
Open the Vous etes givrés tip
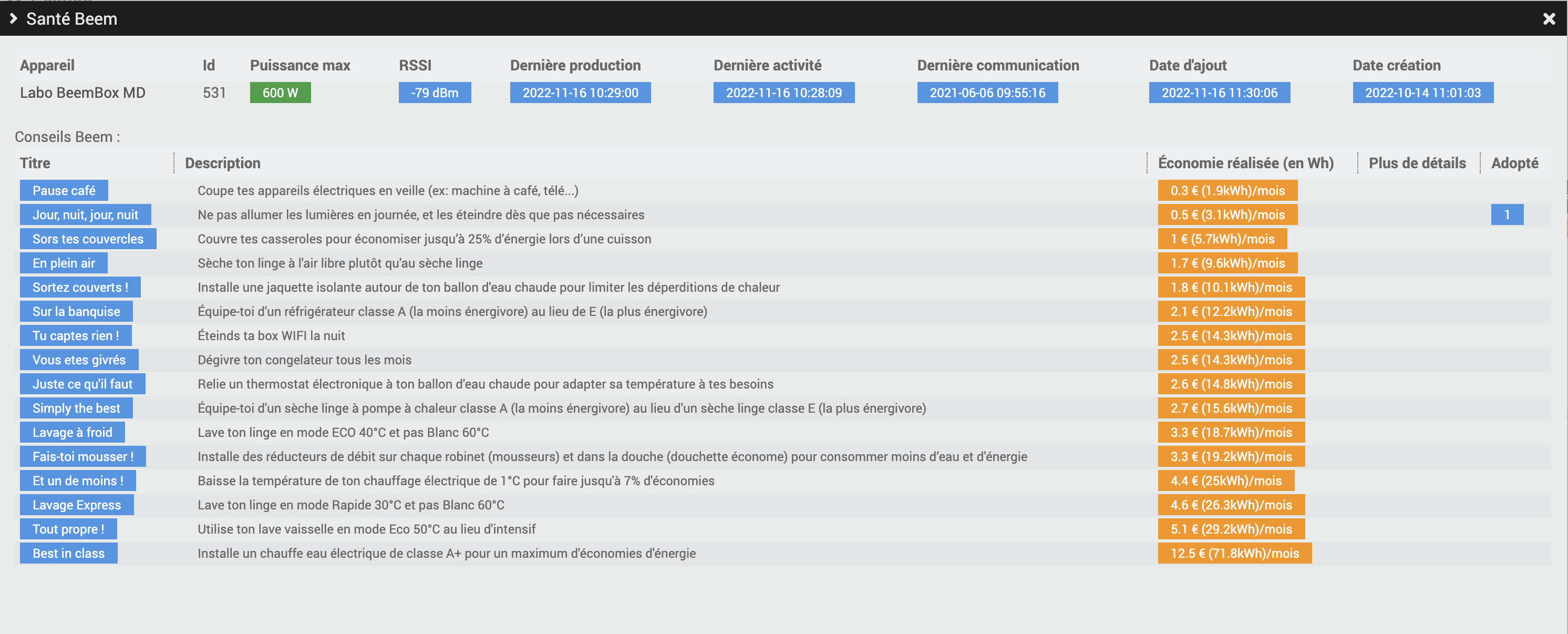coord(79,360)
